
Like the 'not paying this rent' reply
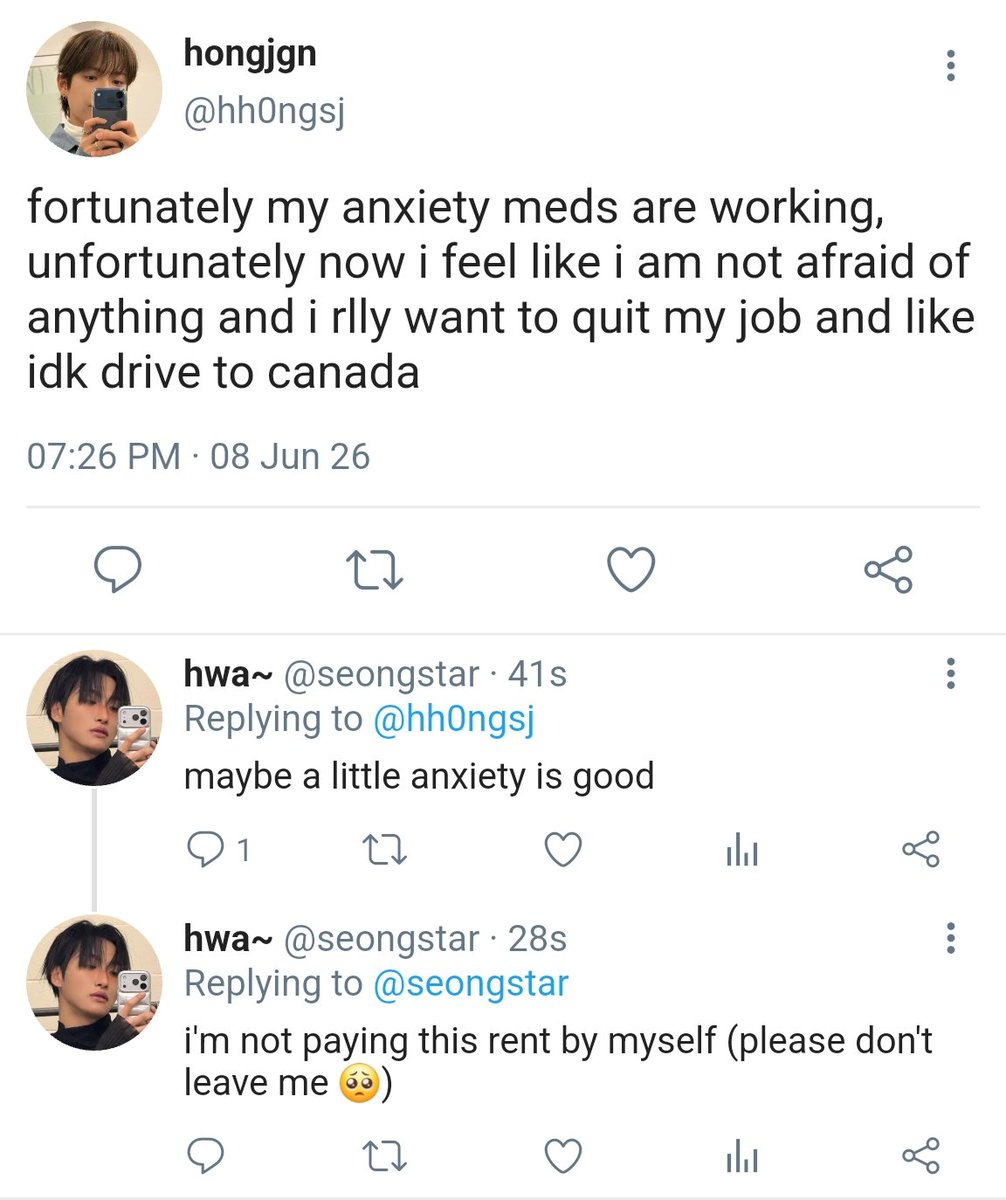pyautogui.click(x=564, y=1157)
